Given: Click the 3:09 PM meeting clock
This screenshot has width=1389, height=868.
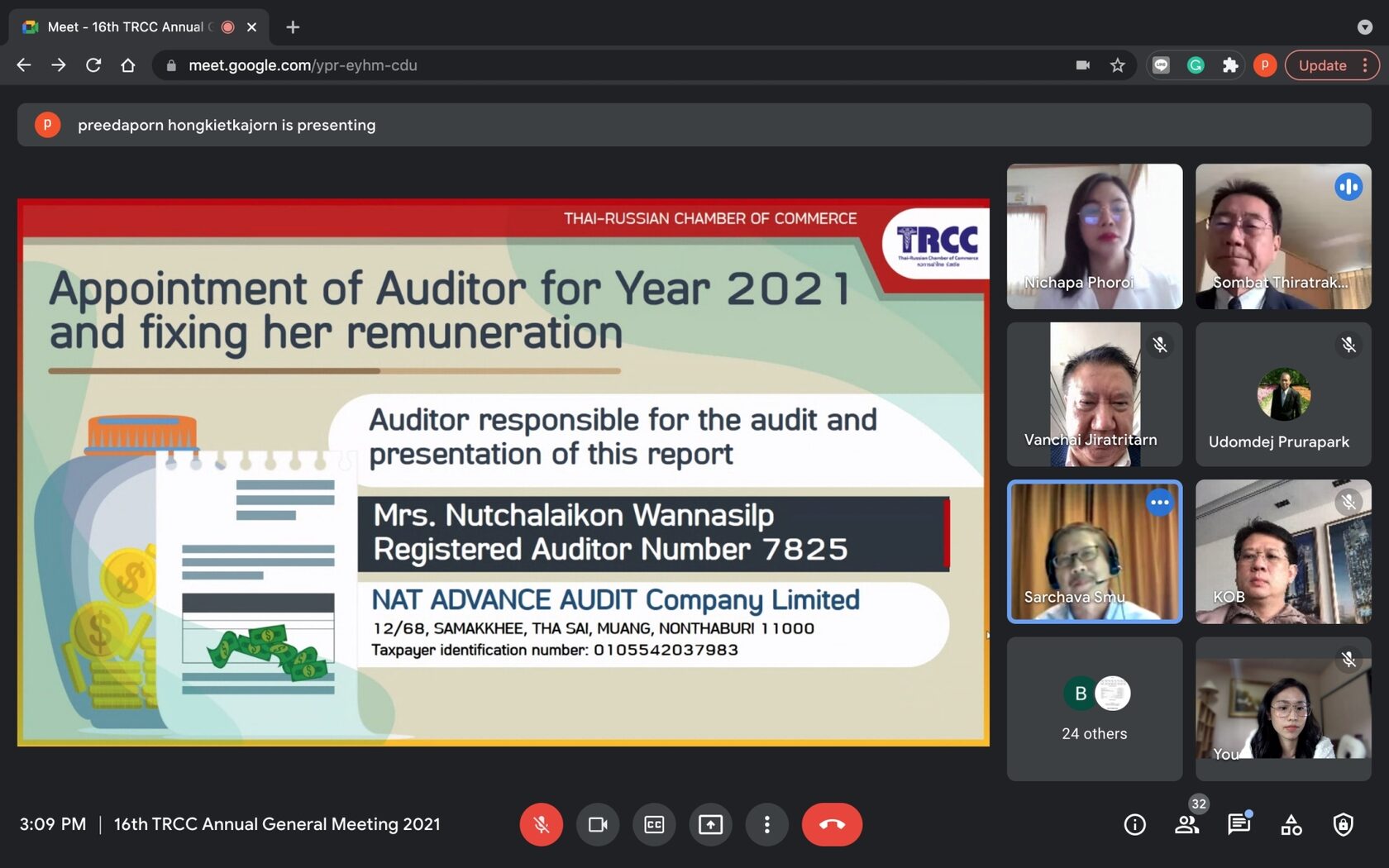Looking at the screenshot, I should (x=53, y=824).
